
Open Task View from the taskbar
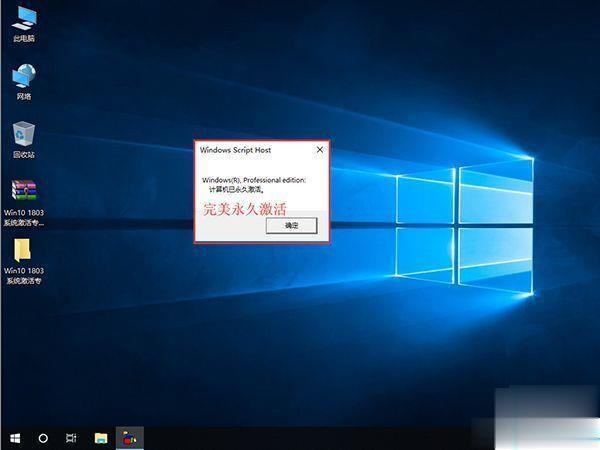point(71,438)
